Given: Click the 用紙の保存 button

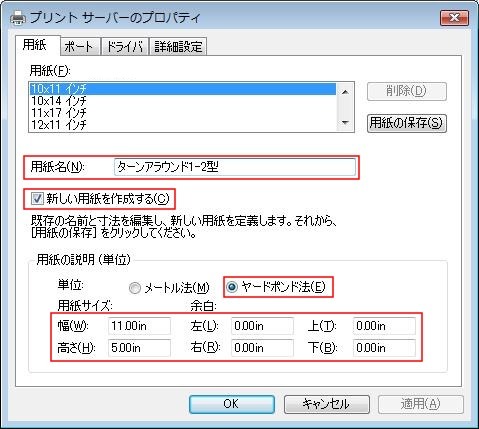Looking at the screenshot, I should [407, 123].
